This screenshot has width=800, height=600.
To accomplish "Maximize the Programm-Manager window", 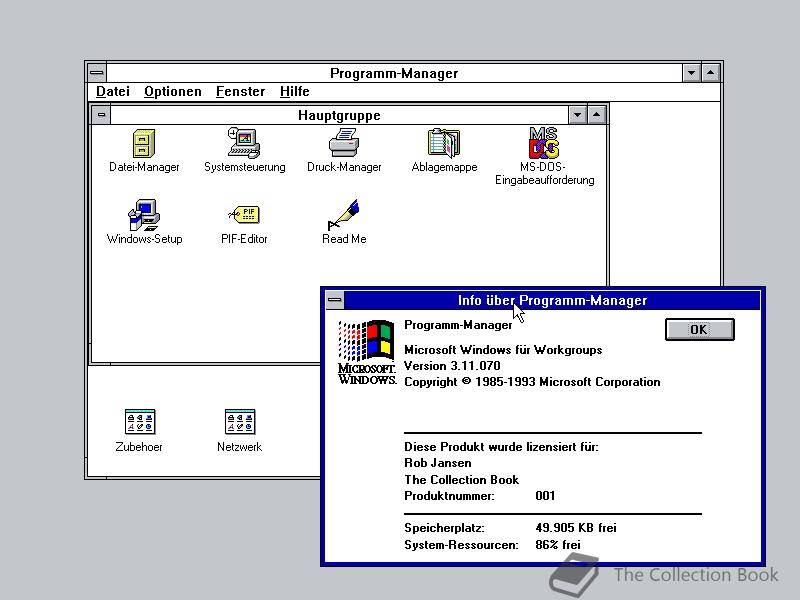I will coord(711,73).
